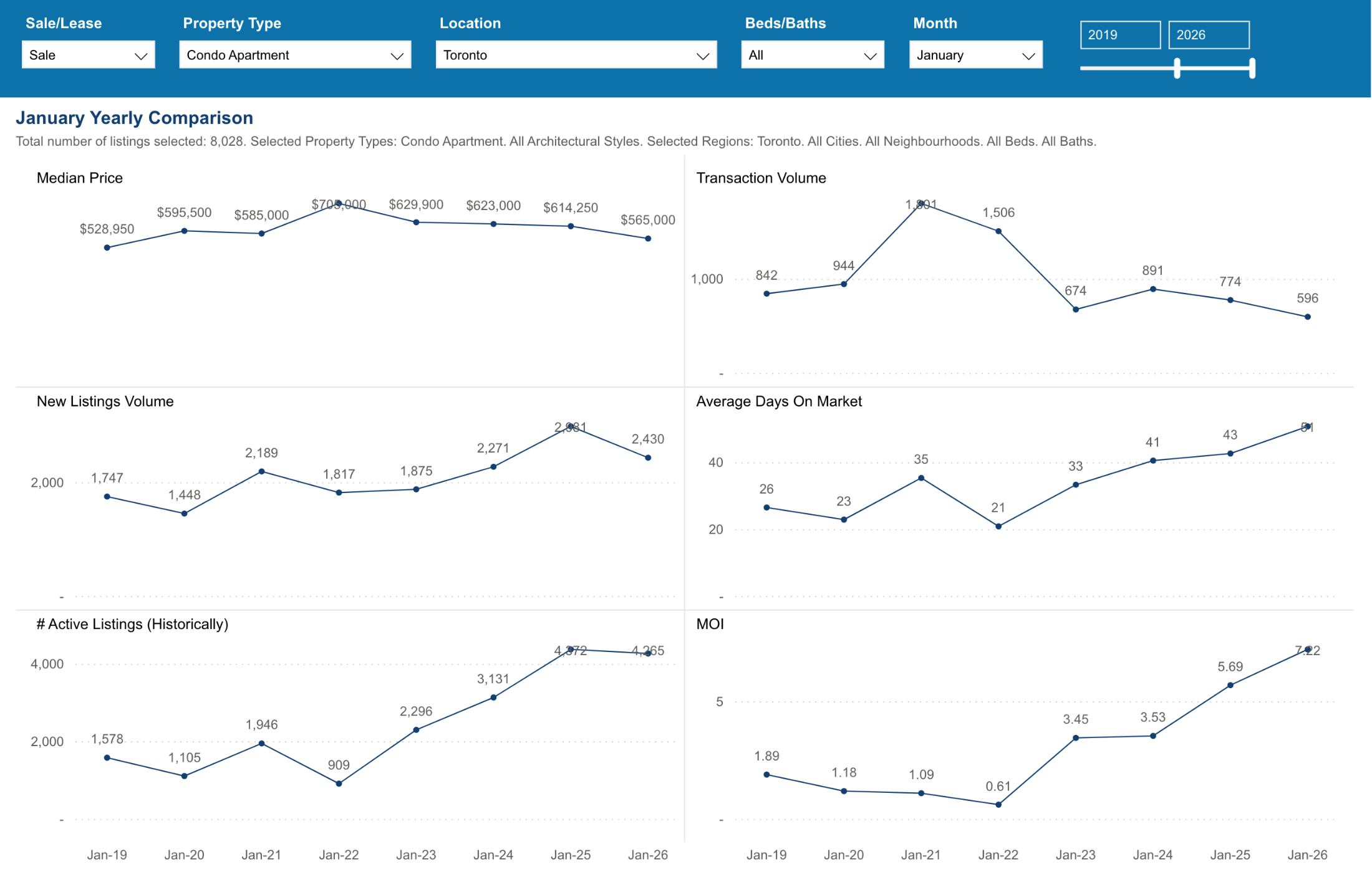The image size is (1372, 887).
Task: Click the right year slider handle
Action: pos(1252,68)
